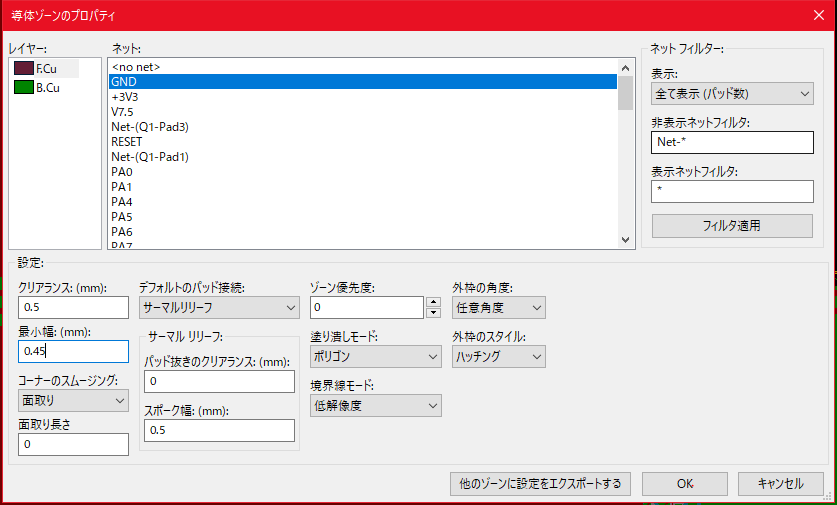The width and height of the screenshot is (837, 505).
Task: Select the PA5 net
Action: (x=363, y=217)
